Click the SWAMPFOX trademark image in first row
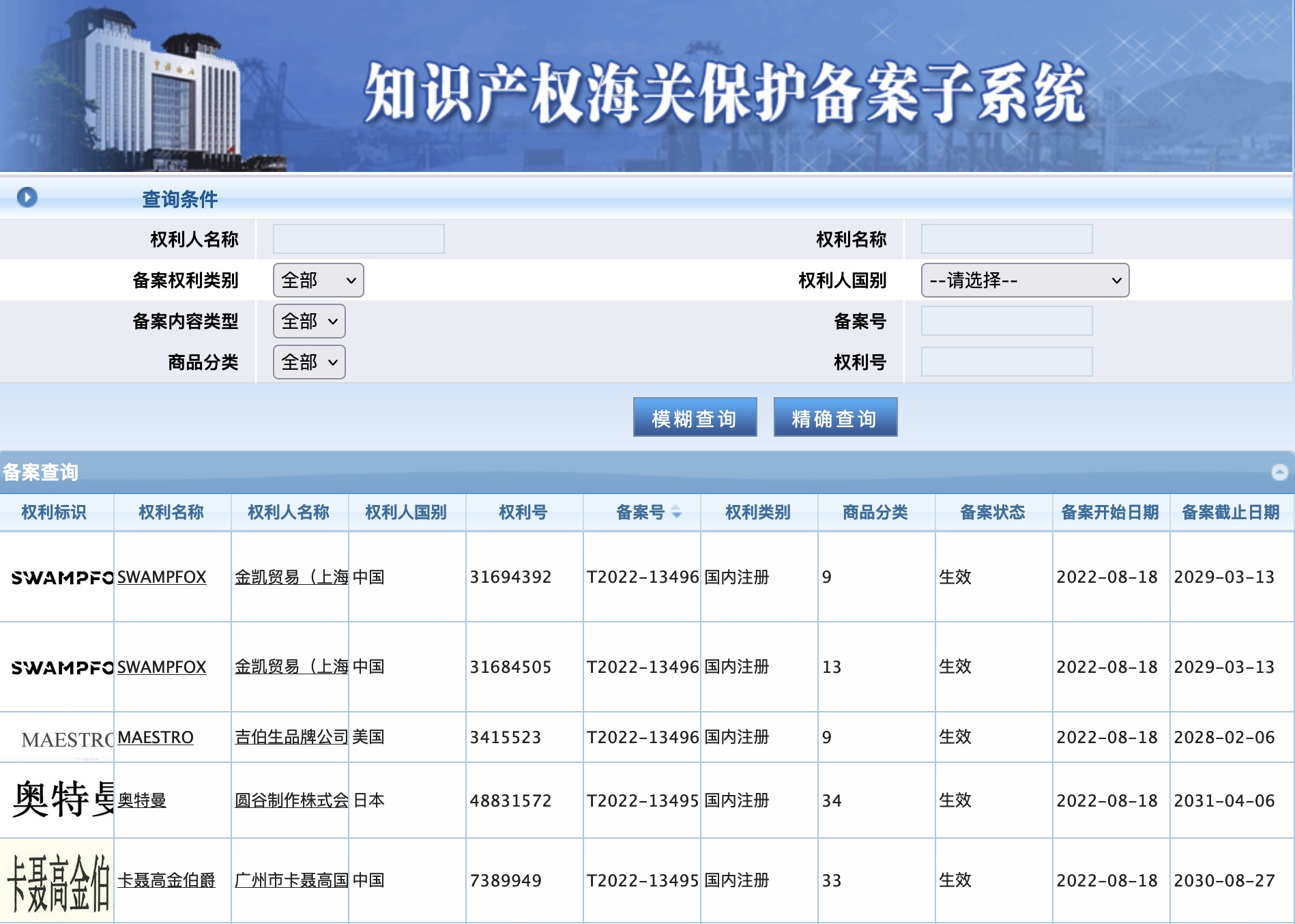Screen dimensions: 1295x924 pos(60,577)
